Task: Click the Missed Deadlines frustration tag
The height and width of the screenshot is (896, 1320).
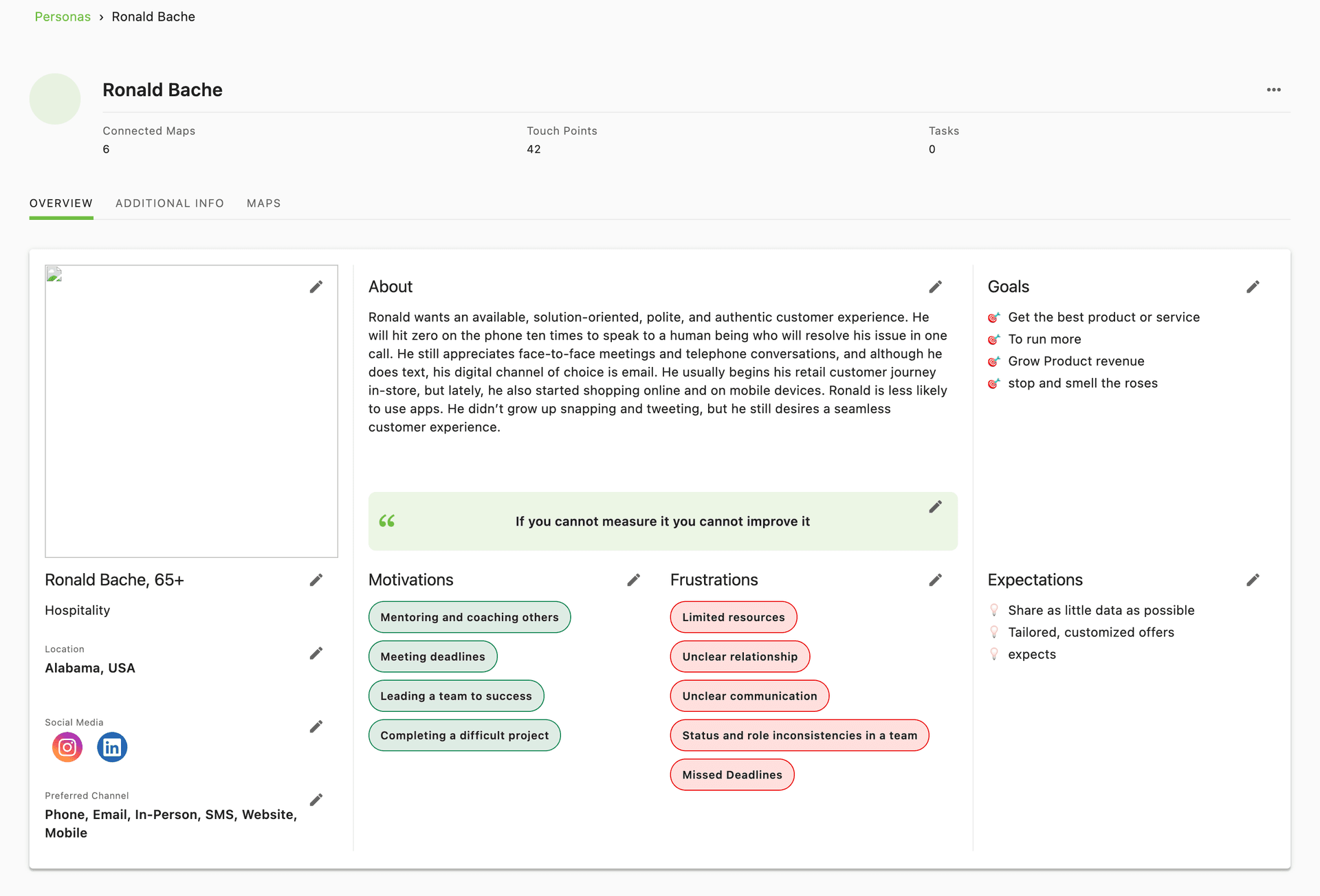Action: coord(732,774)
